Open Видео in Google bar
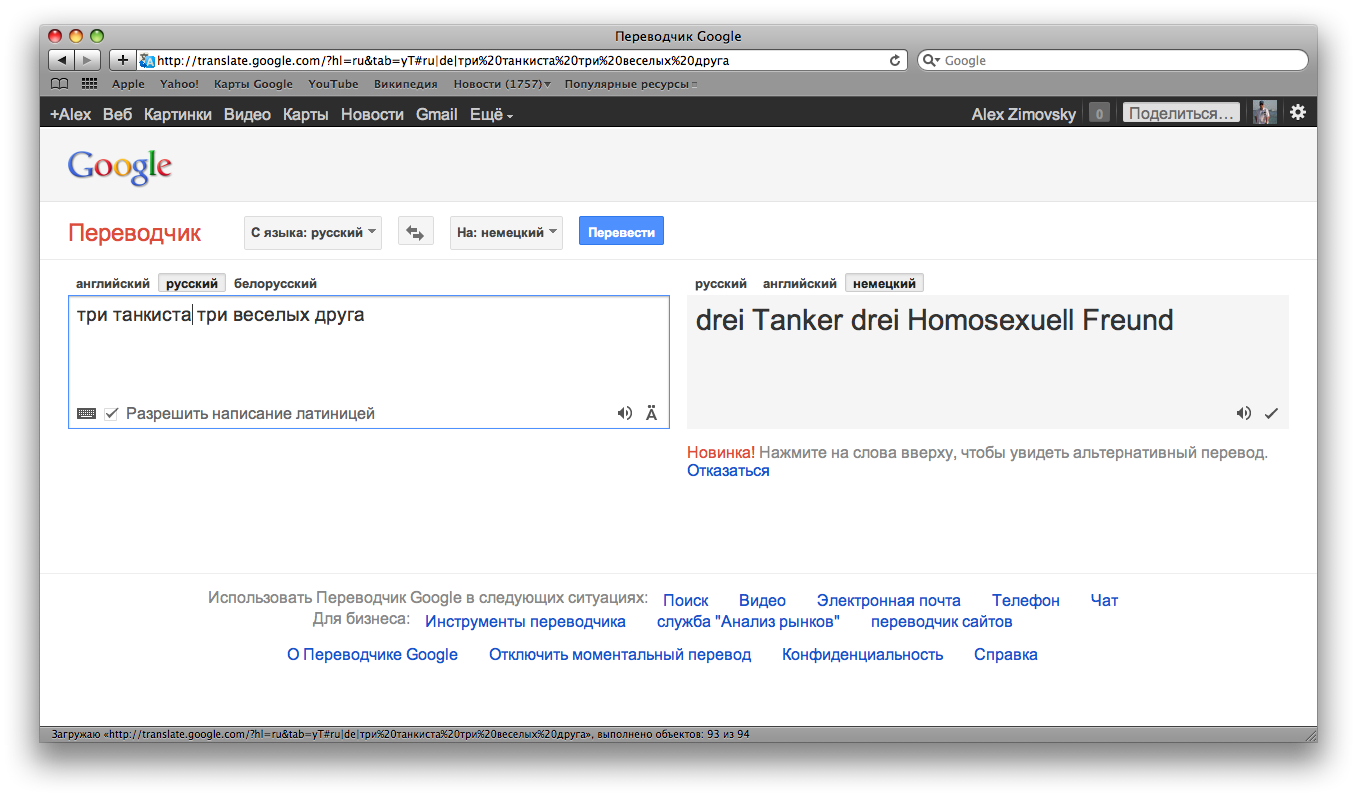Screen dimensions: 1357x797 (x=247, y=114)
